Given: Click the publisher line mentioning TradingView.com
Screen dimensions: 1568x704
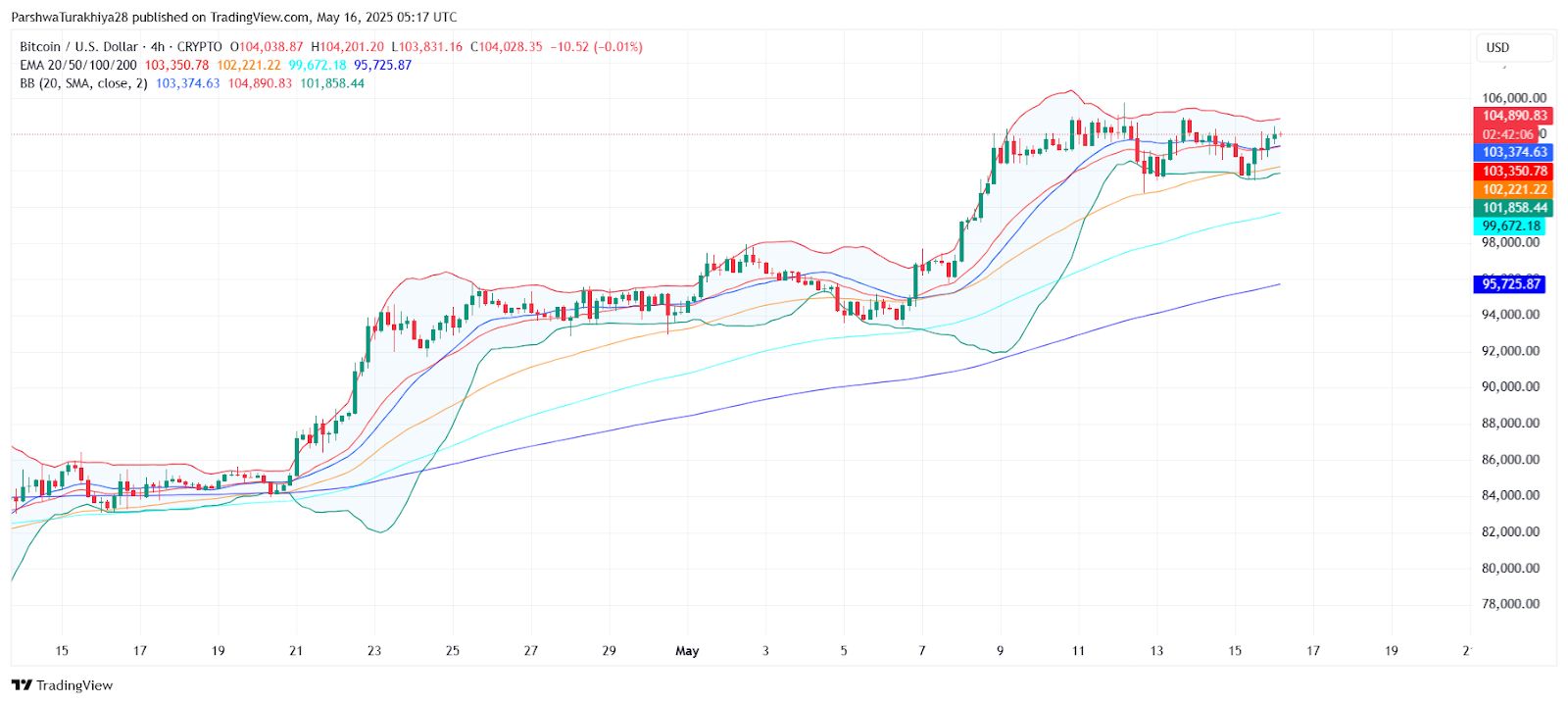Looking at the screenshot, I should point(233,18).
